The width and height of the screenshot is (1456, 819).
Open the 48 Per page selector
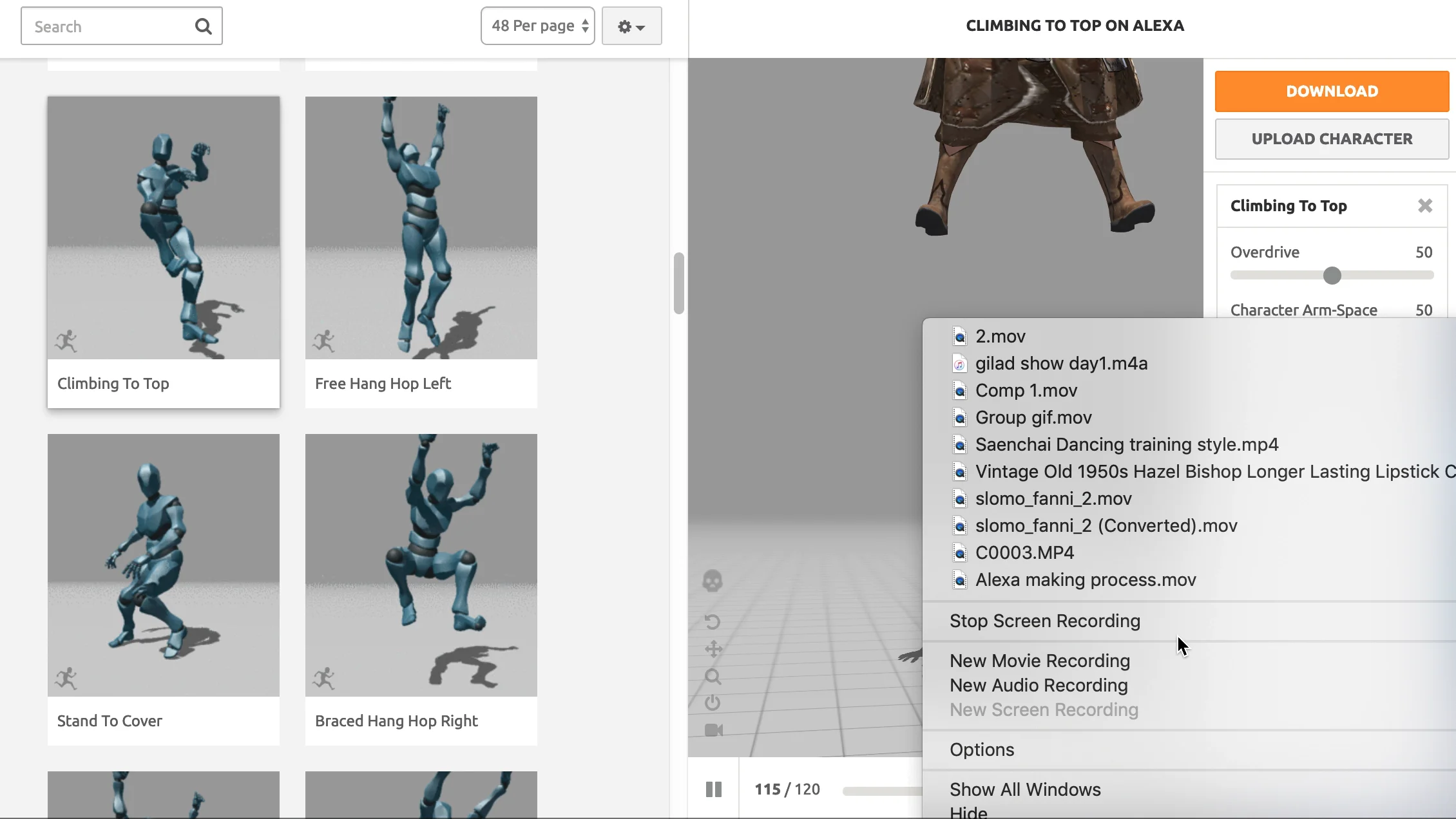click(x=538, y=26)
